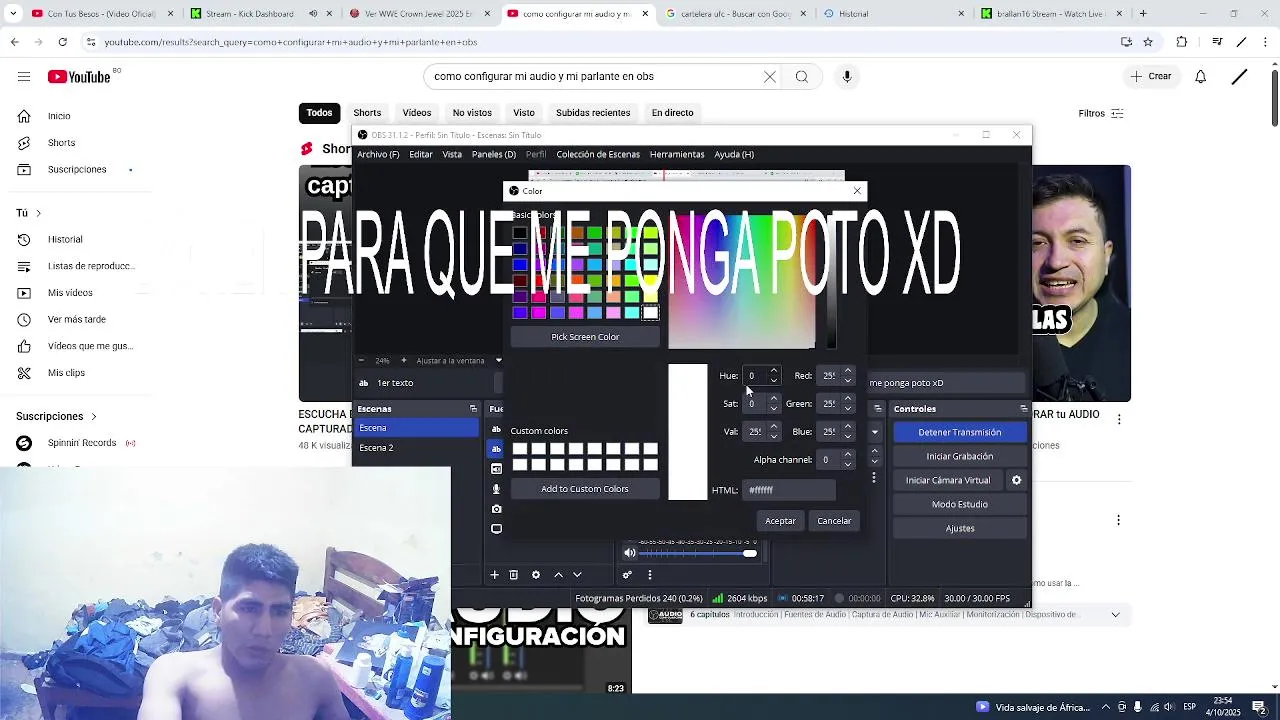The height and width of the screenshot is (720, 1280).
Task: Confirm color with Aceptar
Action: 780,521
